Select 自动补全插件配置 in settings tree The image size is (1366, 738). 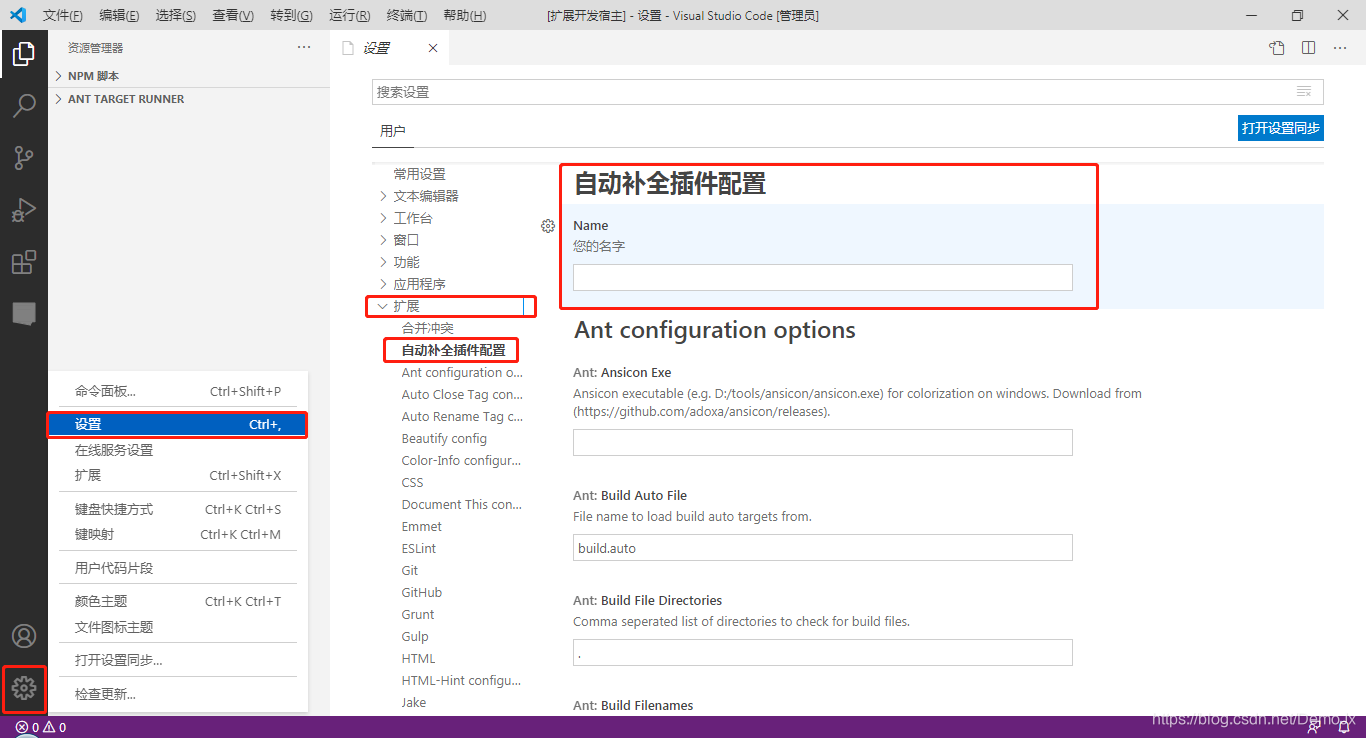[x=453, y=350]
